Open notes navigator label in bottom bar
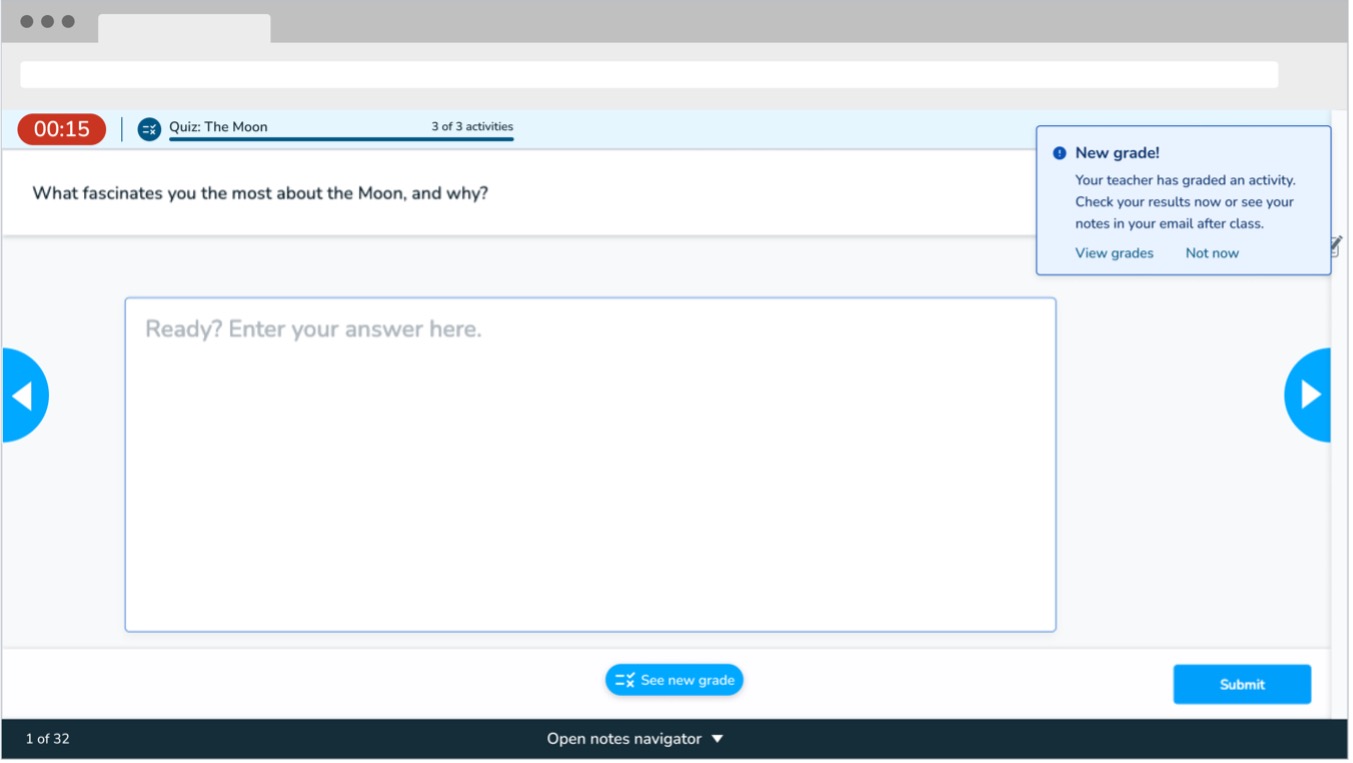Viewport: 1353px width, 763px height. click(623, 740)
